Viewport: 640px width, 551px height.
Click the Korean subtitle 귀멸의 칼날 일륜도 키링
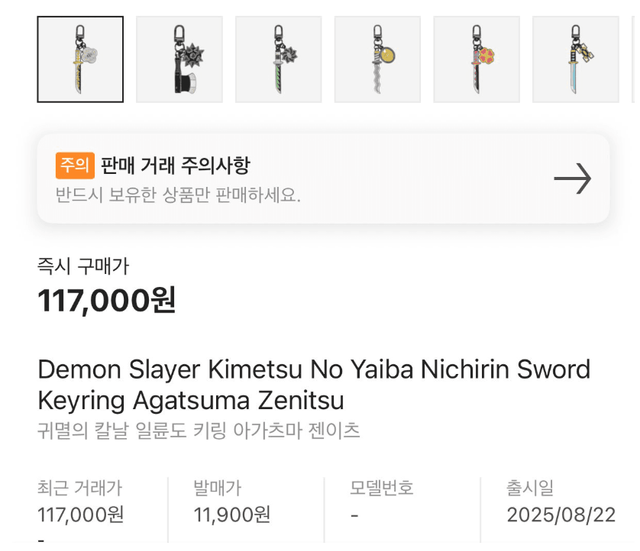tap(199, 431)
